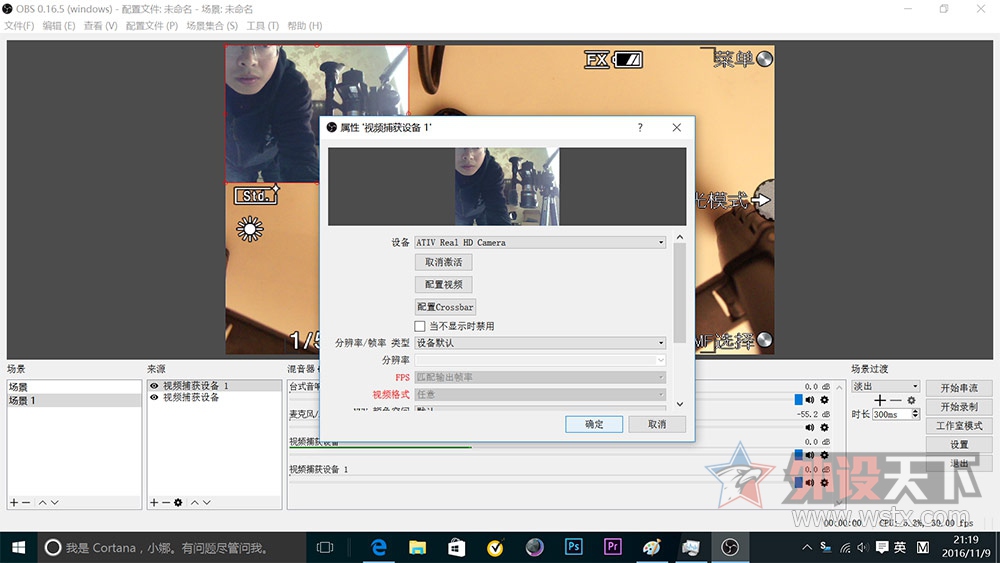Image resolution: width=1000 pixels, height=563 pixels.
Task: Open the 场景集合(S) menu
Action: point(212,26)
